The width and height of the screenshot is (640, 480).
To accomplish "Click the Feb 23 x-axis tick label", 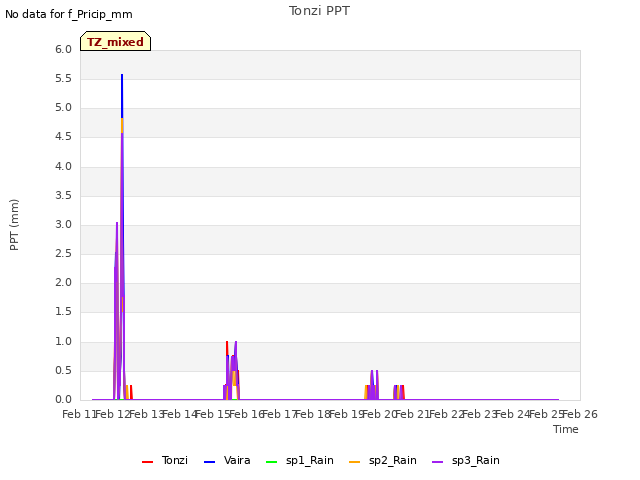I will pos(479,414).
